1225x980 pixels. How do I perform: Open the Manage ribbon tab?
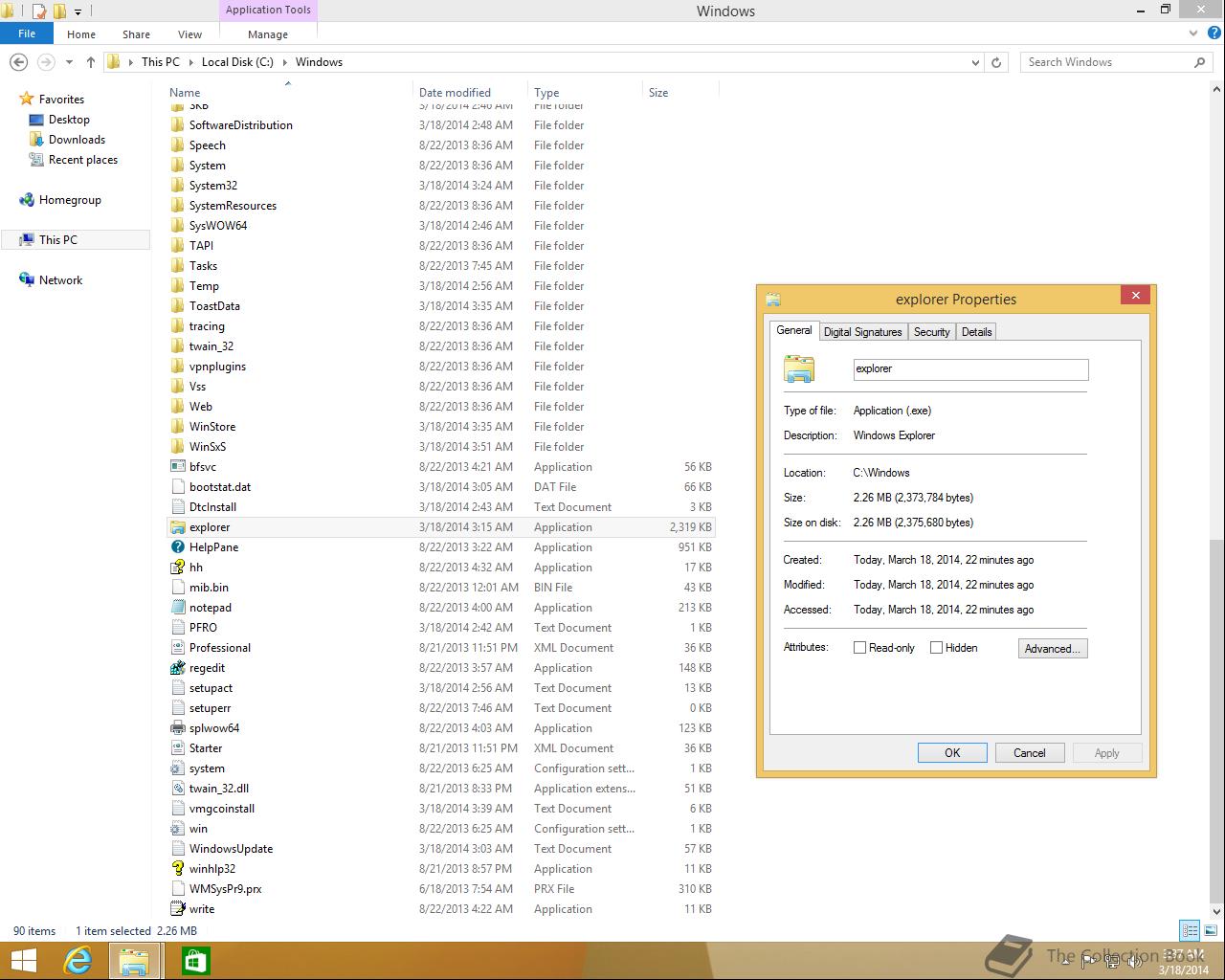(268, 33)
